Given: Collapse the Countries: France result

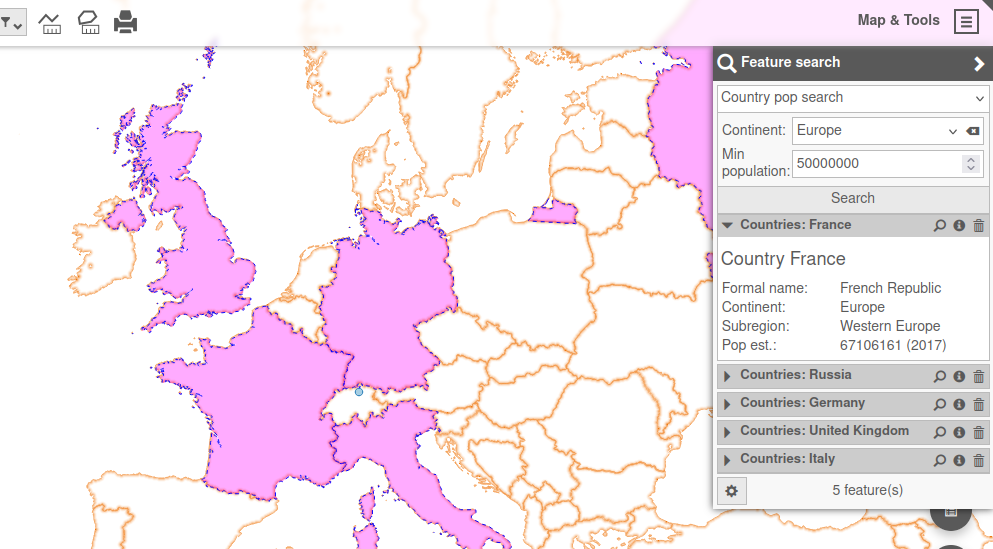Looking at the screenshot, I should 728,226.
